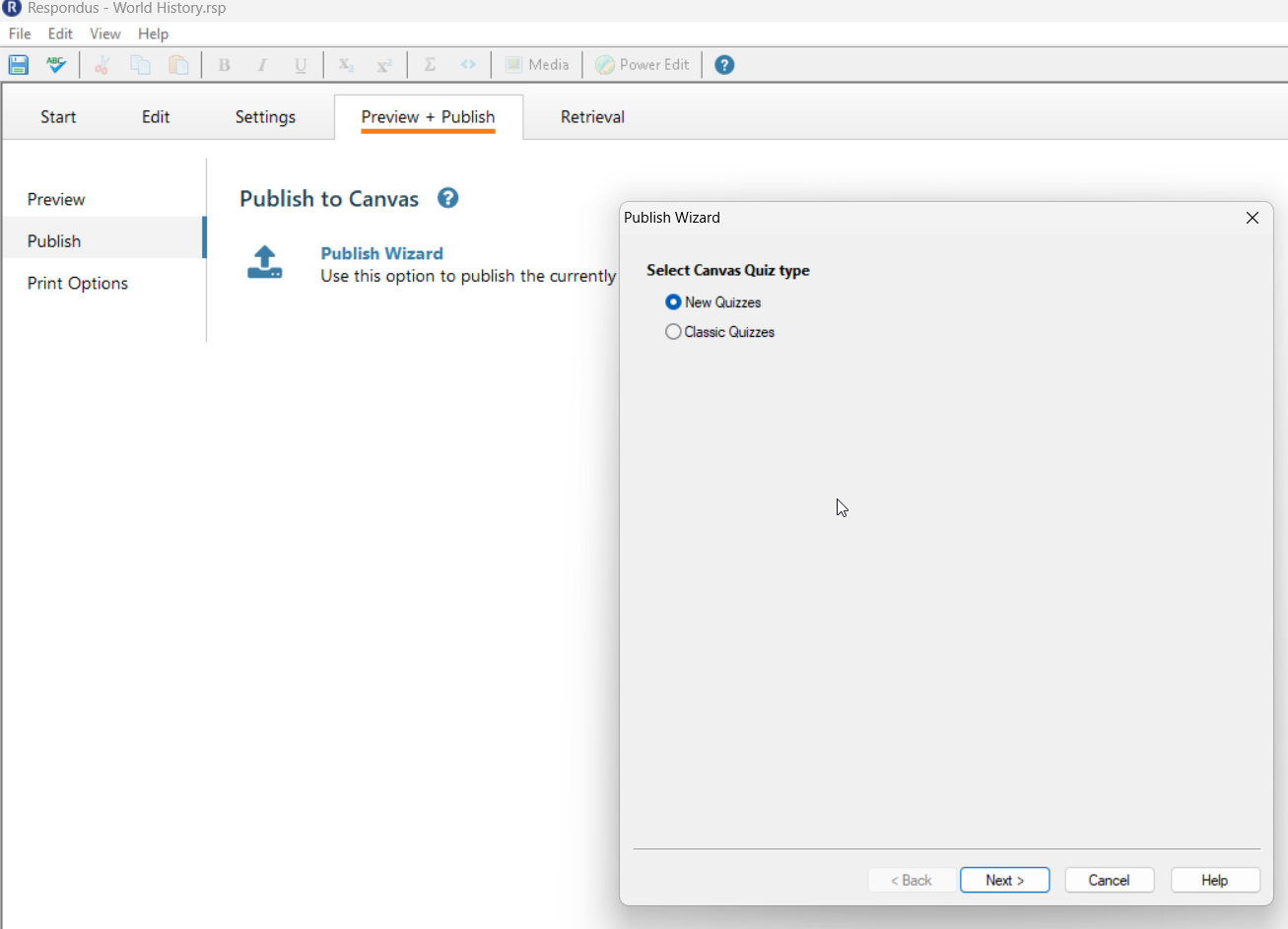
Task: Open toolbar Help with the question mark icon
Action: pyautogui.click(x=723, y=64)
